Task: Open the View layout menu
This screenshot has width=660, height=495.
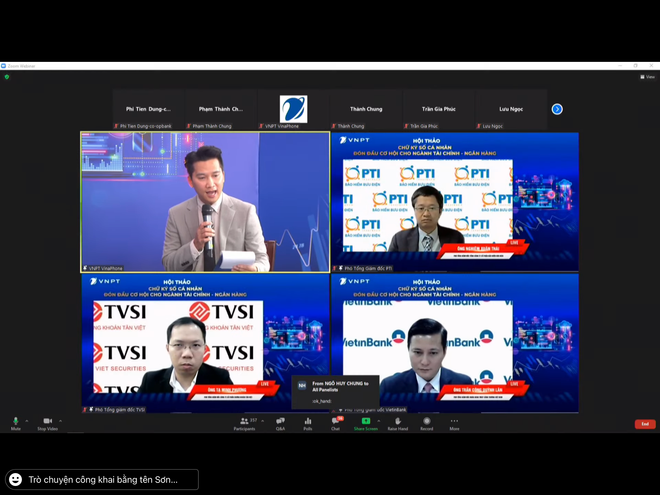Action: point(648,76)
